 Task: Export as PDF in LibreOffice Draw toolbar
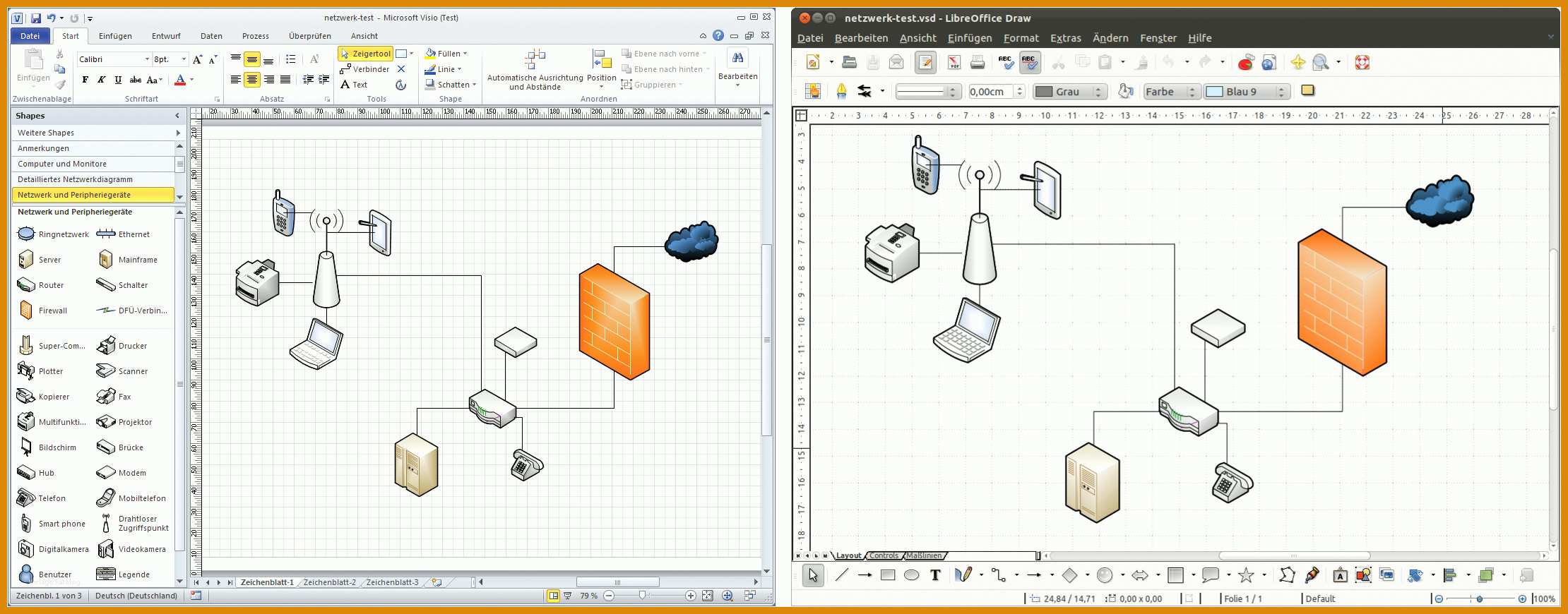(954, 62)
